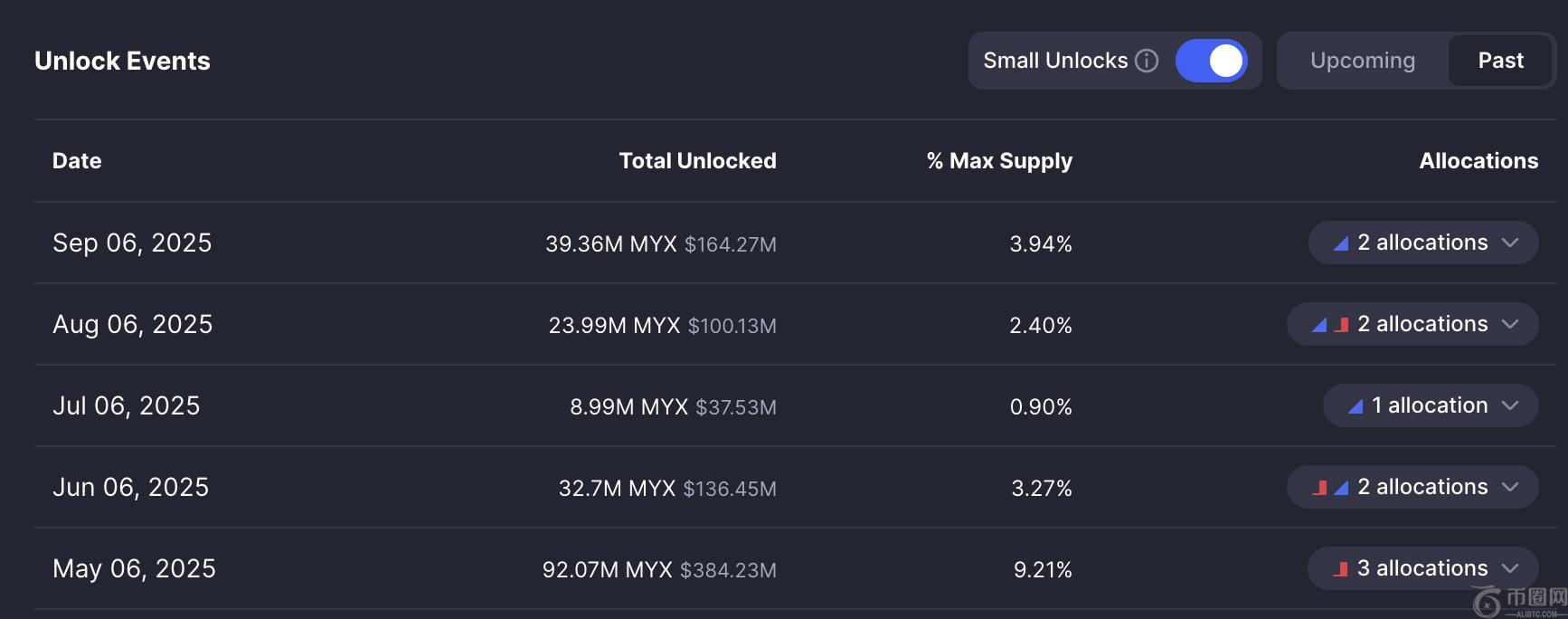
Task: Click the Small Unlocks label text
Action: tap(1055, 61)
